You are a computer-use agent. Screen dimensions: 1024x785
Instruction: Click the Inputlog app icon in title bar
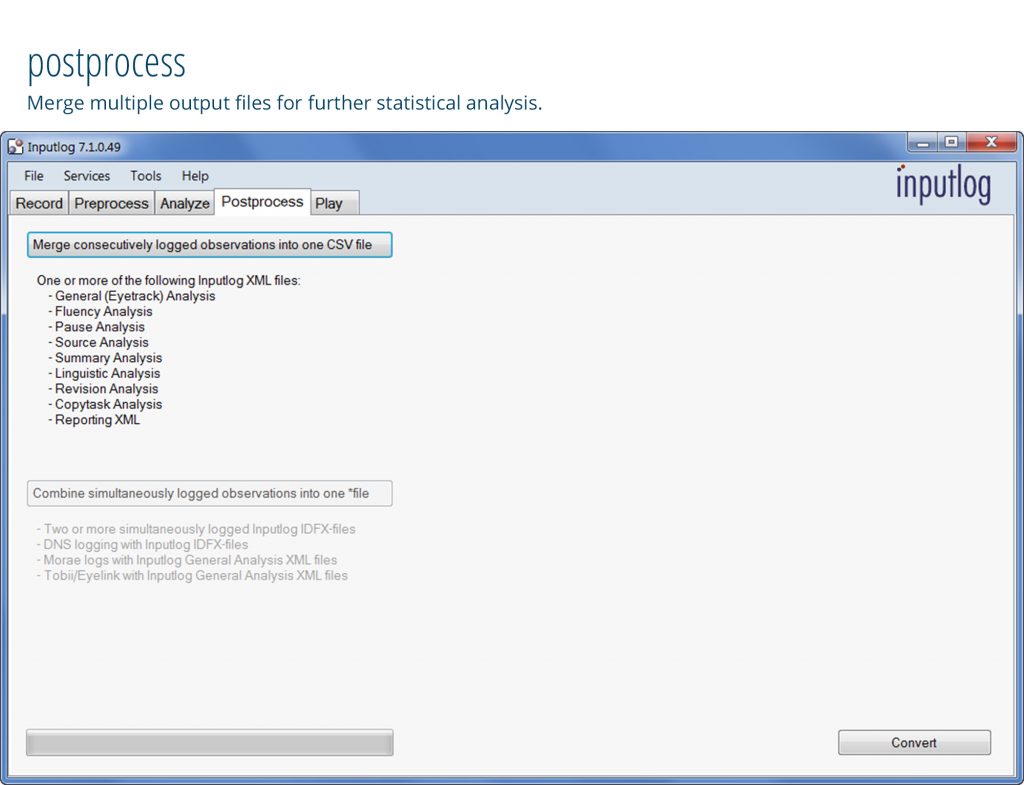15,147
